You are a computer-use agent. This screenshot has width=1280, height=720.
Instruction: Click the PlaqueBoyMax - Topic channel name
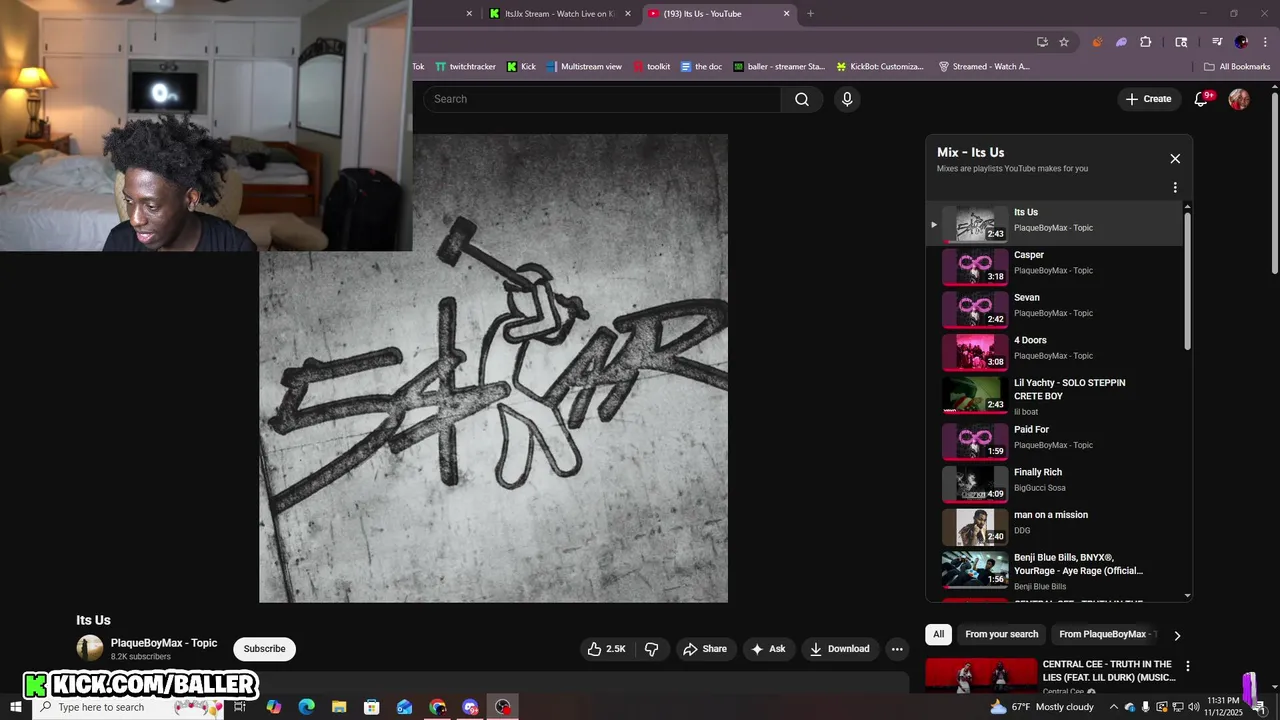click(164, 643)
